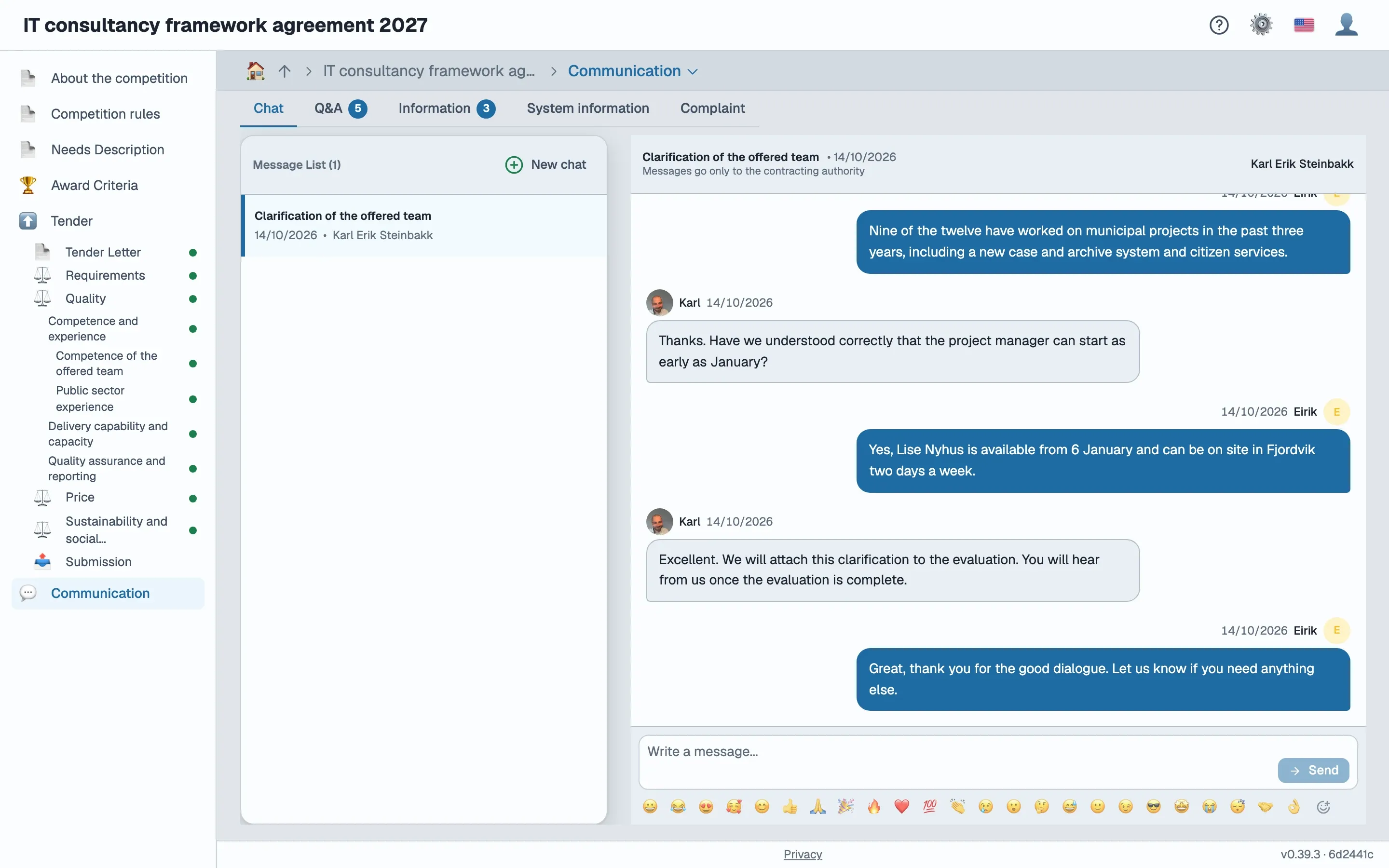
Task: Open the System information tab
Action: [588, 108]
